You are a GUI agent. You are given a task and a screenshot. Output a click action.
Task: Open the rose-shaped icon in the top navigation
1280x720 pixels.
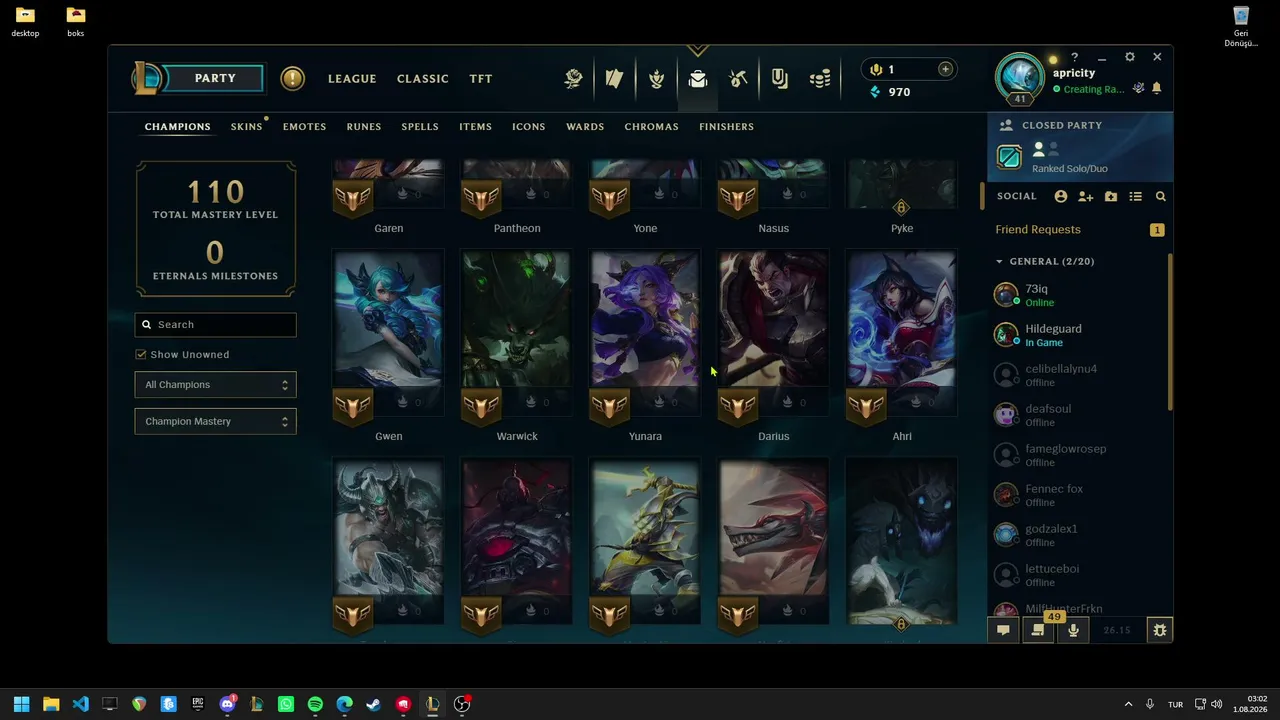click(x=574, y=79)
